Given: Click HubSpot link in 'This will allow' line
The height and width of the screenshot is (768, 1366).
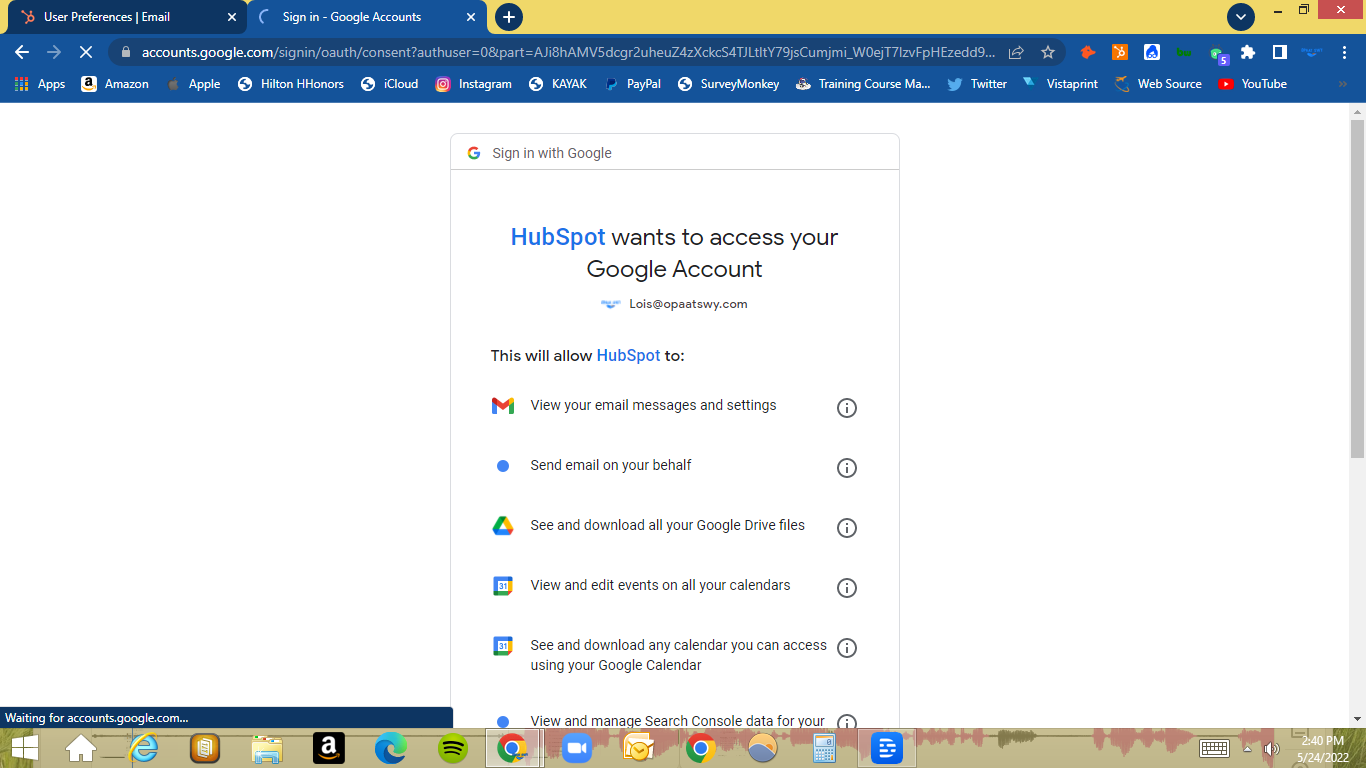Looking at the screenshot, I should coord(628,356).
